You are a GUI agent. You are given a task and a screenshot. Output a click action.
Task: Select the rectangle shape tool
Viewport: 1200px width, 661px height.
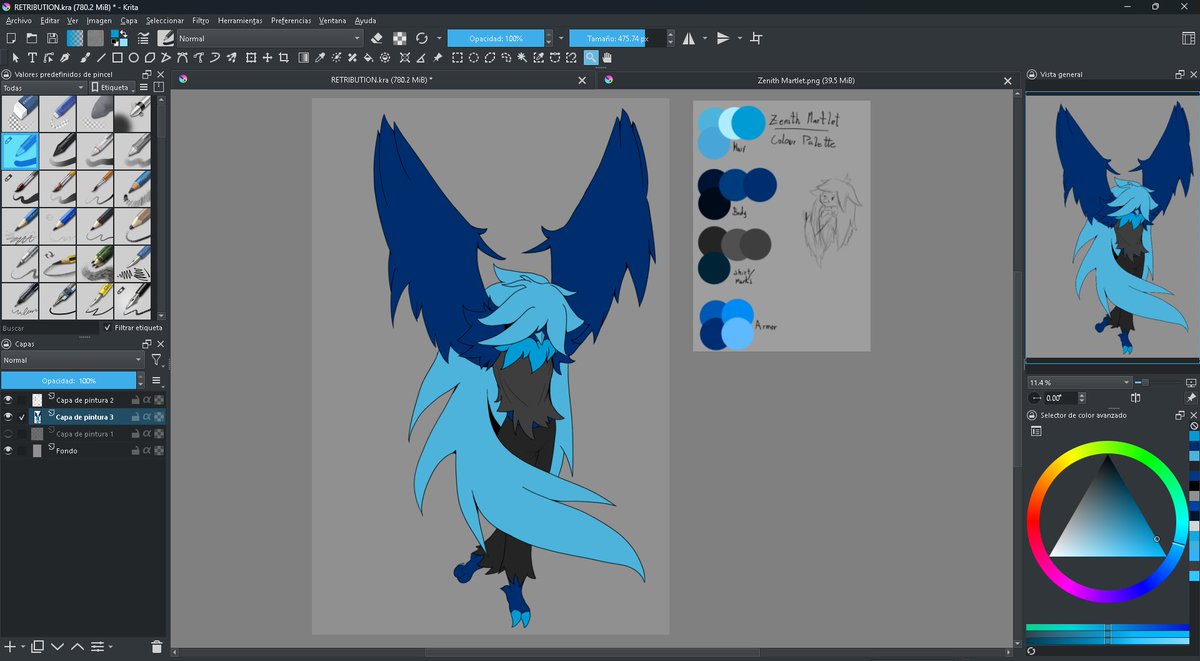coord(117,58)
